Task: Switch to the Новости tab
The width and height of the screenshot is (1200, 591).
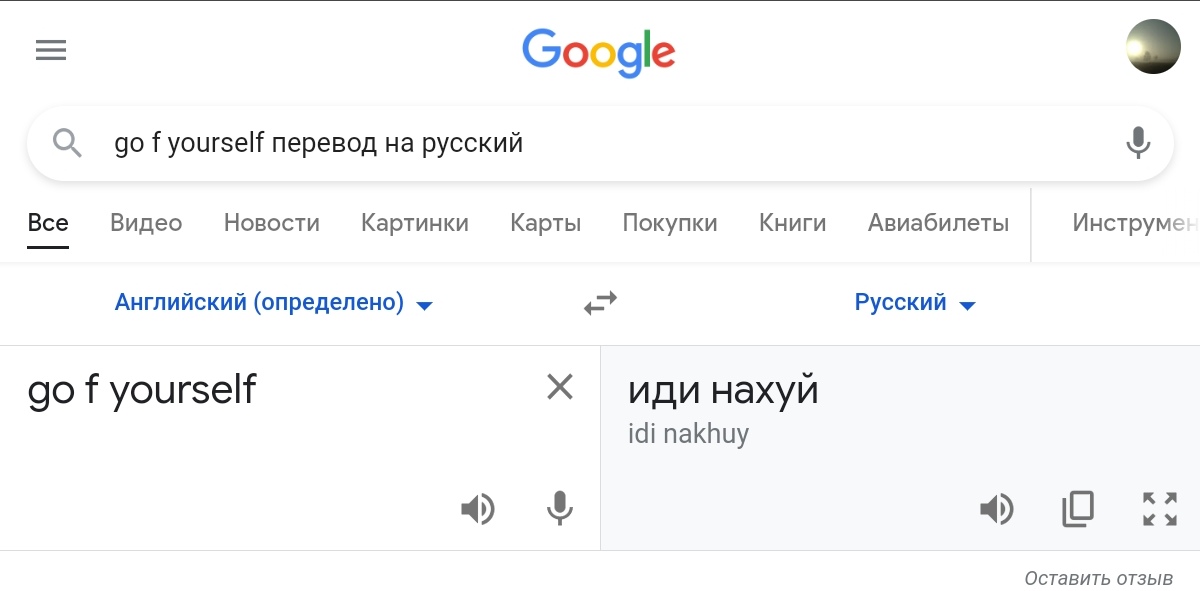Action: coord(271,223)
